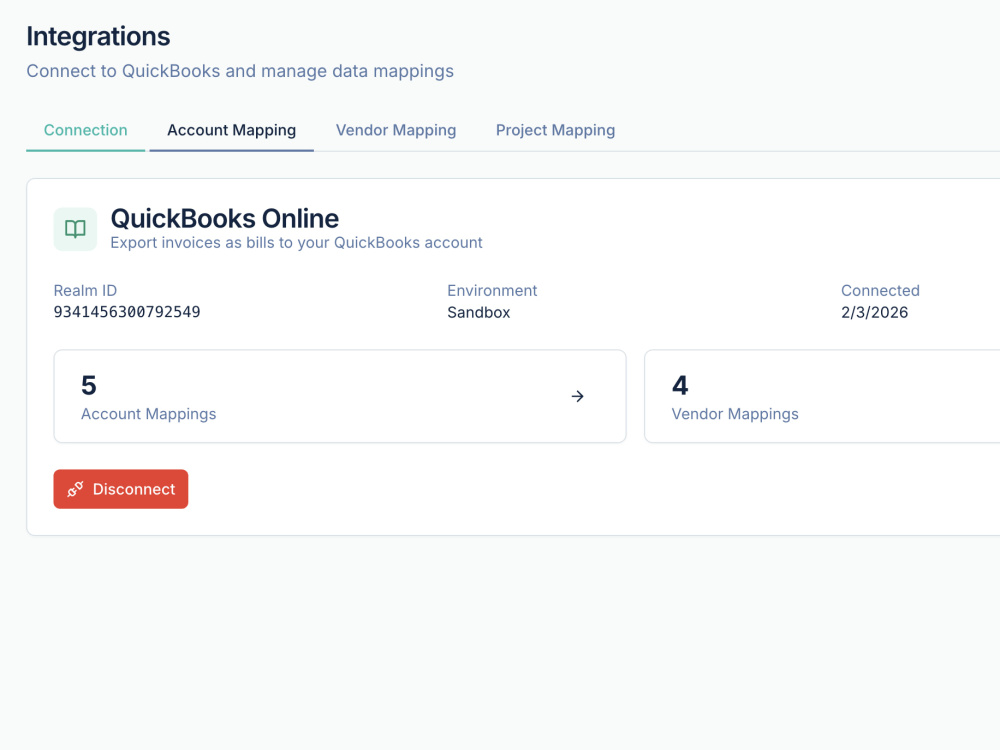Click the Vendor Mappings count 4
The image size is (1000, 750).
coord(680,385)
